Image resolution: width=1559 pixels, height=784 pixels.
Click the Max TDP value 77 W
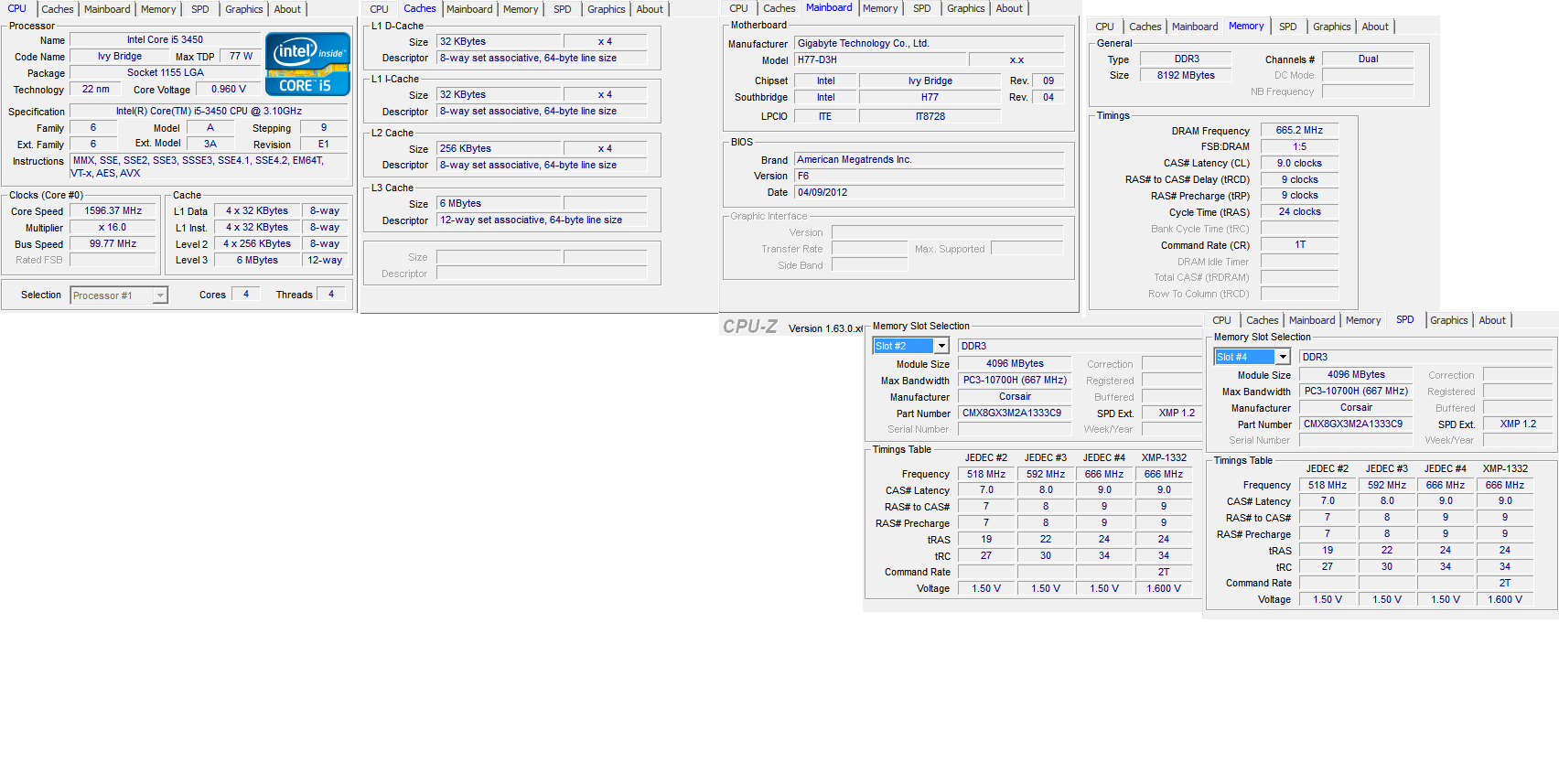coord(242,57)
